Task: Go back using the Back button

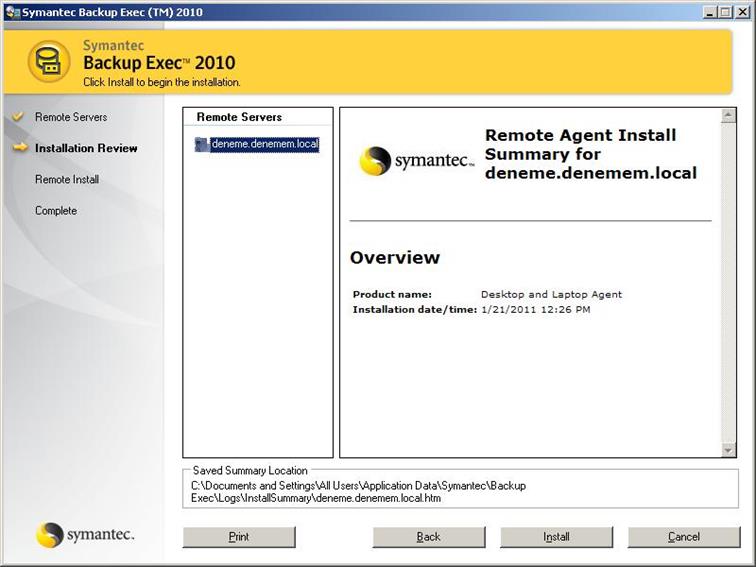Action: coord(428,537)
